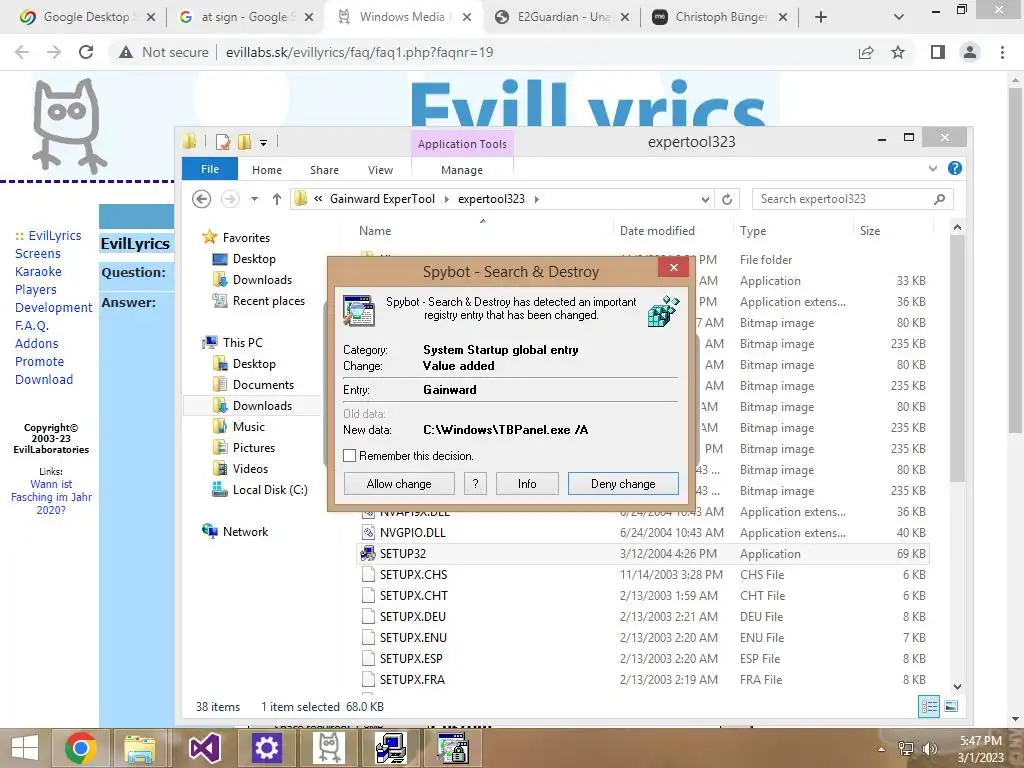Select Network in navigation pane
The width and height of the screenshot is (1024, 768).
(x=245, y=532)
